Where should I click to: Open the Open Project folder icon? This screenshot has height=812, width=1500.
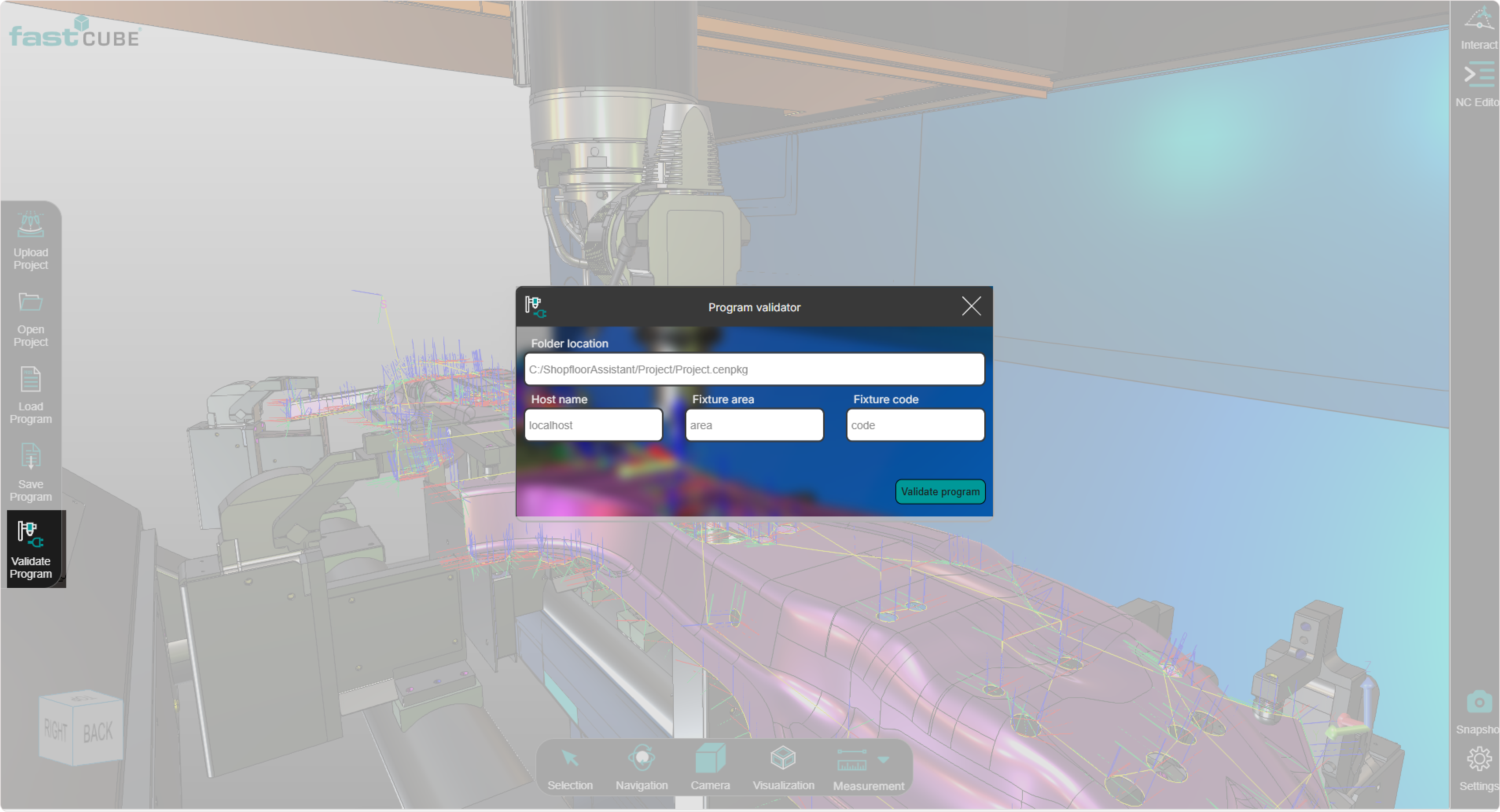click(30, 302)
